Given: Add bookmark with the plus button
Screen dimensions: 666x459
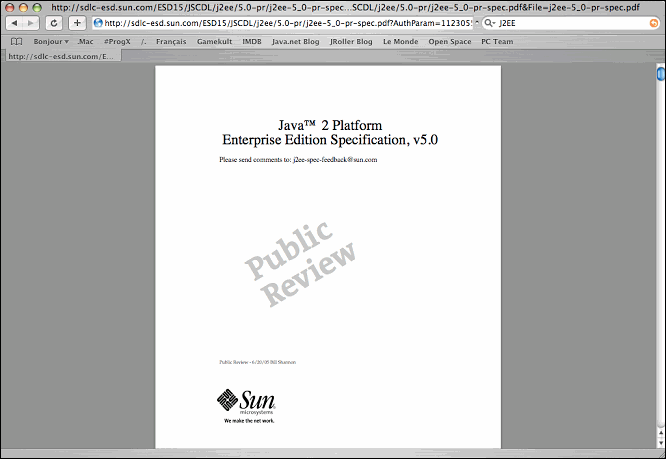Looking at the screenshot, I should click(x=77, y=23).
